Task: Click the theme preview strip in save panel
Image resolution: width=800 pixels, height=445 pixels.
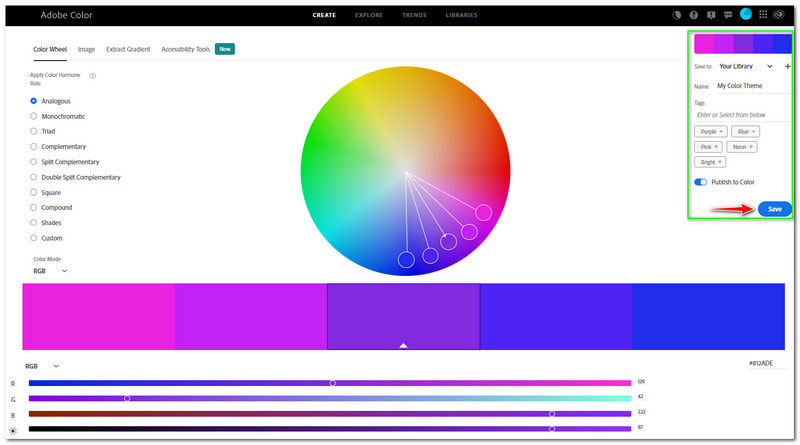Action: tap(743, 44)
